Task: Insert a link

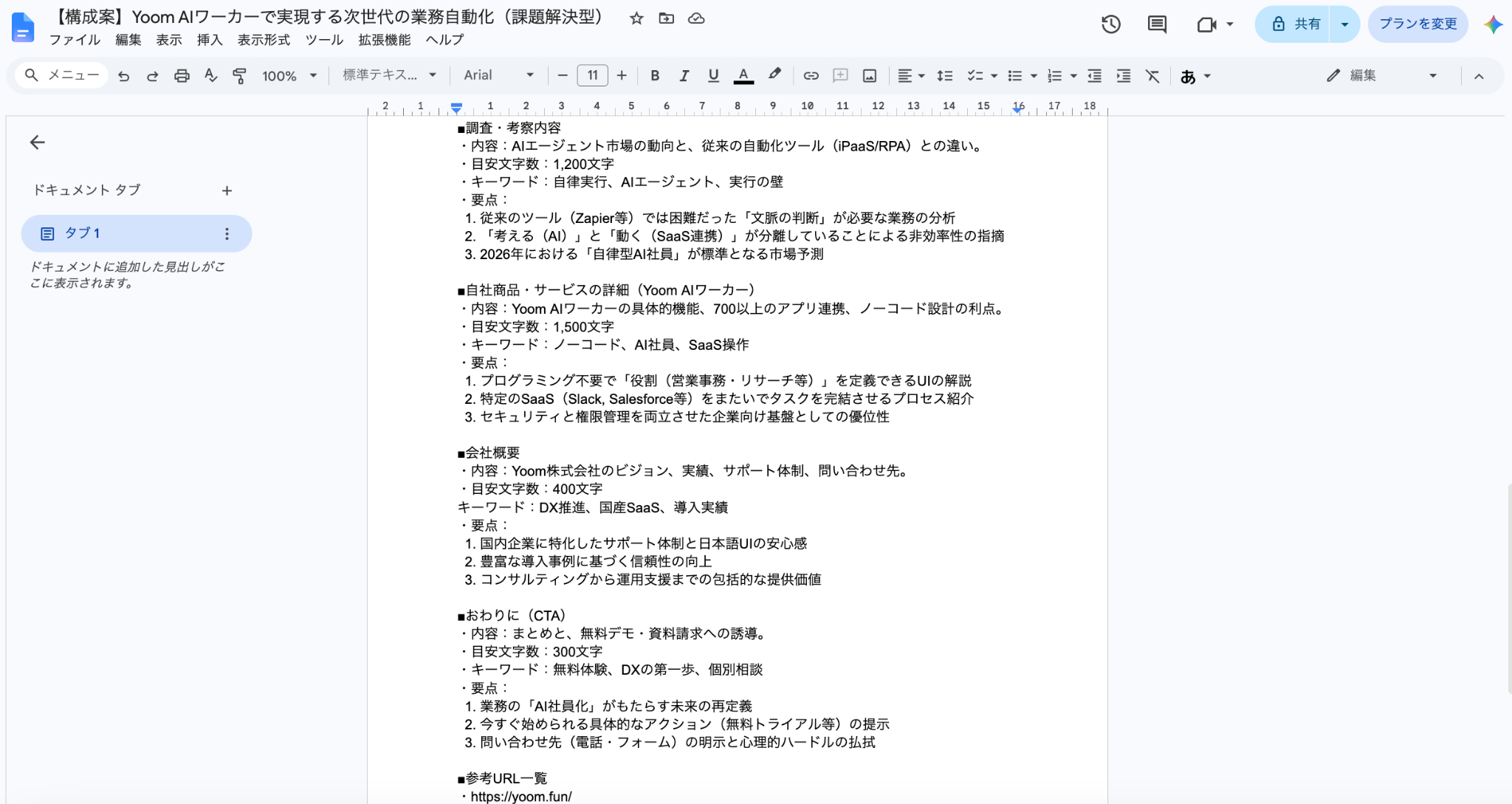Action: point(811,75)
